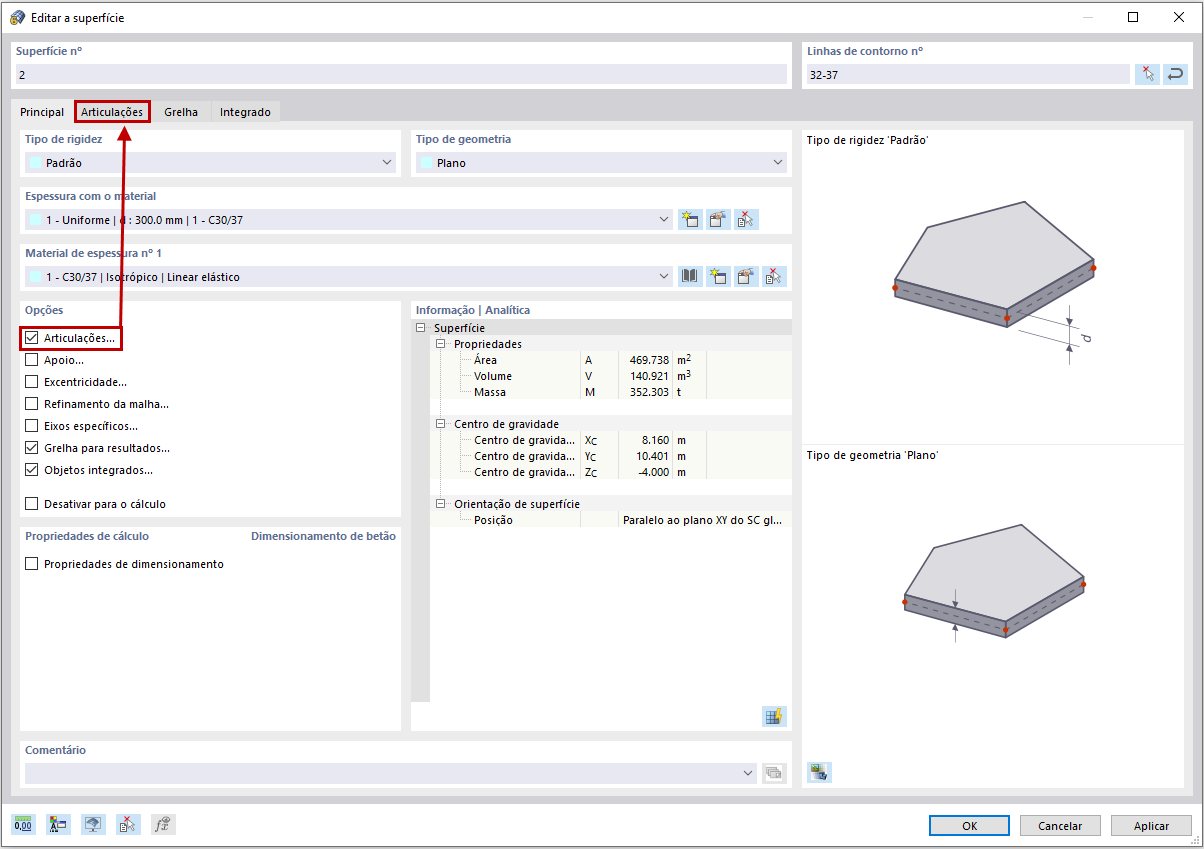
Task: Click the dialog title bar app icon
Action: click(x=17, y=17)
